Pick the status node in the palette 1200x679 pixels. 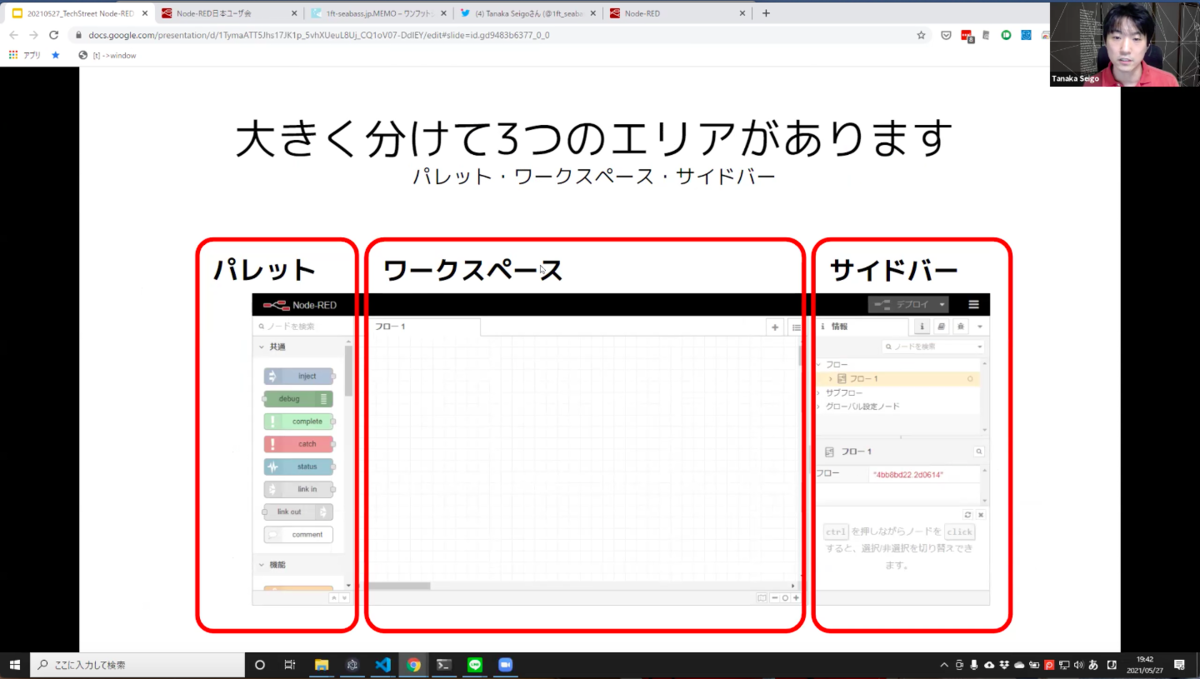coord(298,467)
